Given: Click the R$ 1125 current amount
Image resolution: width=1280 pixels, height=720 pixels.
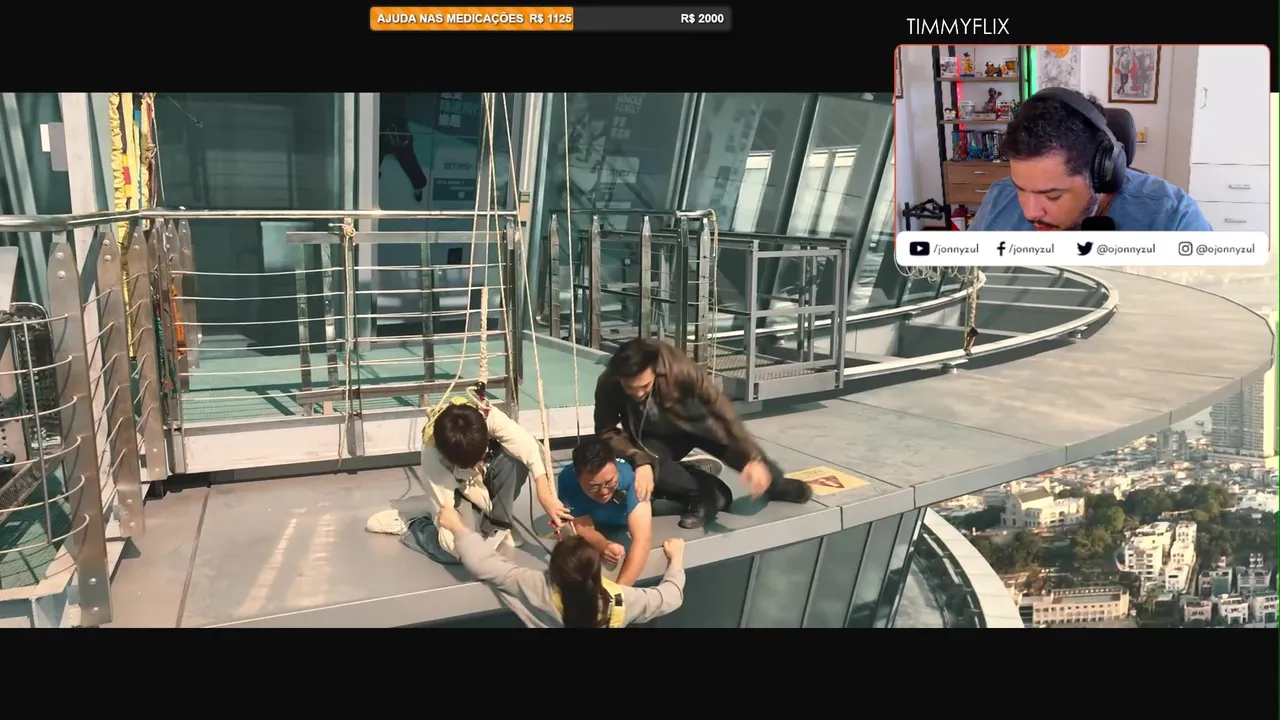Looking at the screenshot, I should (551, 18).
